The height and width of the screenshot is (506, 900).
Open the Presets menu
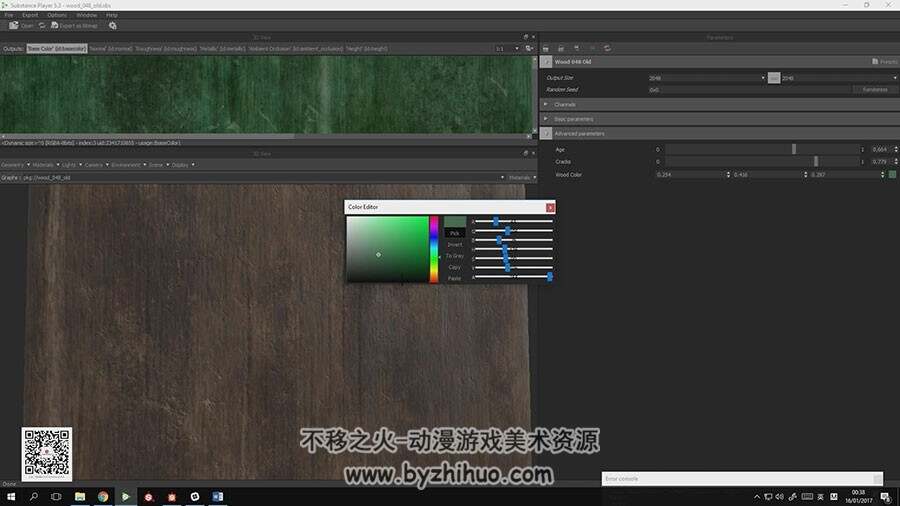[x=885, y=61]
